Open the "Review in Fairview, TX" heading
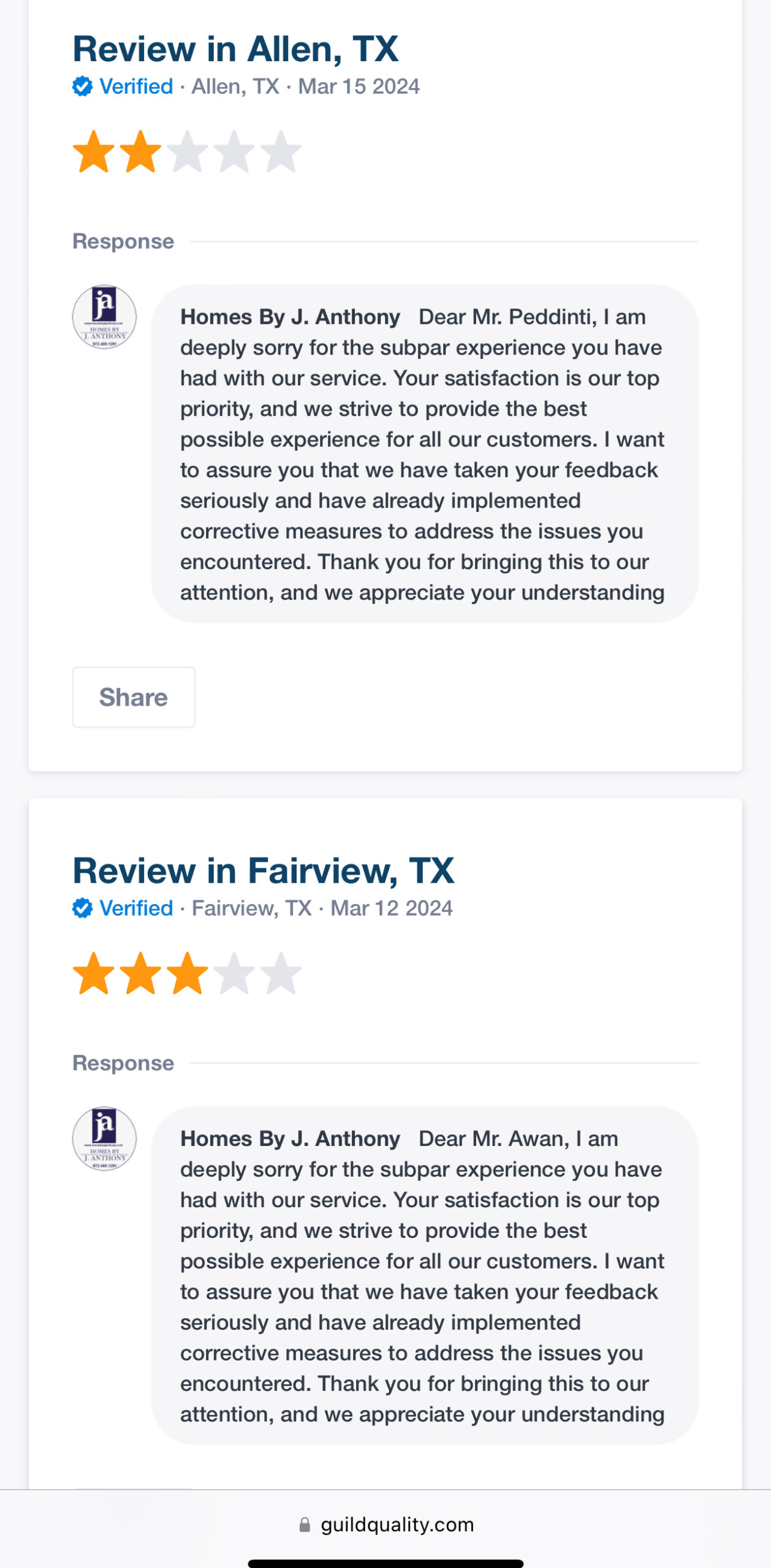 tap(264, 870)
